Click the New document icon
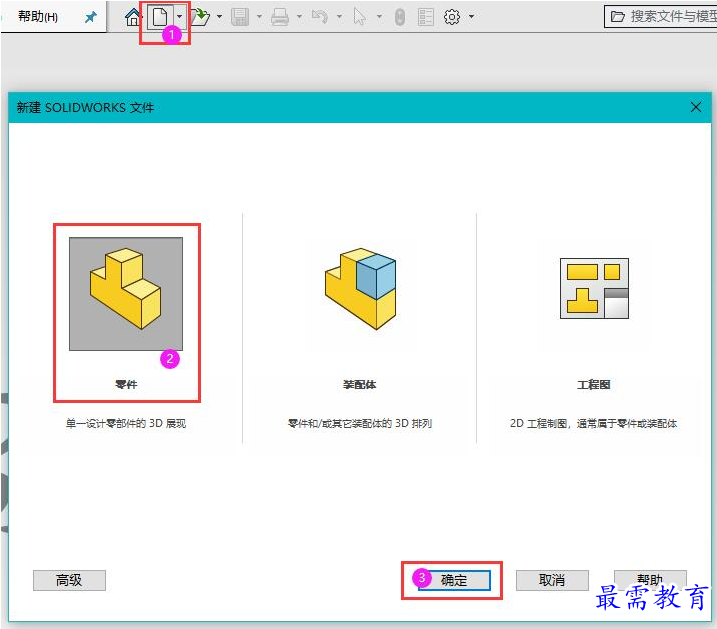 160,17
